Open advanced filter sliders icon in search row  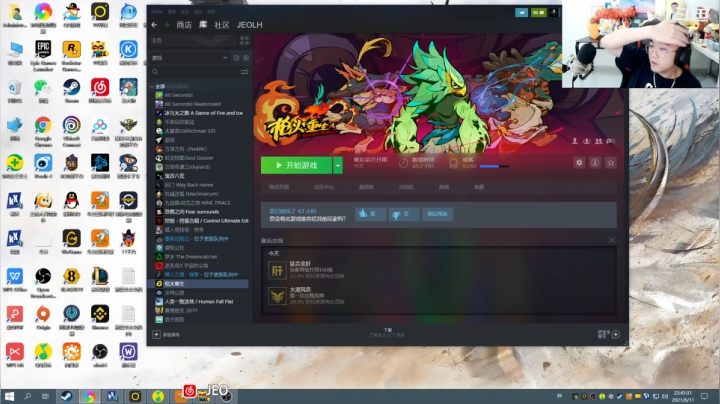(x=244, y=72)
